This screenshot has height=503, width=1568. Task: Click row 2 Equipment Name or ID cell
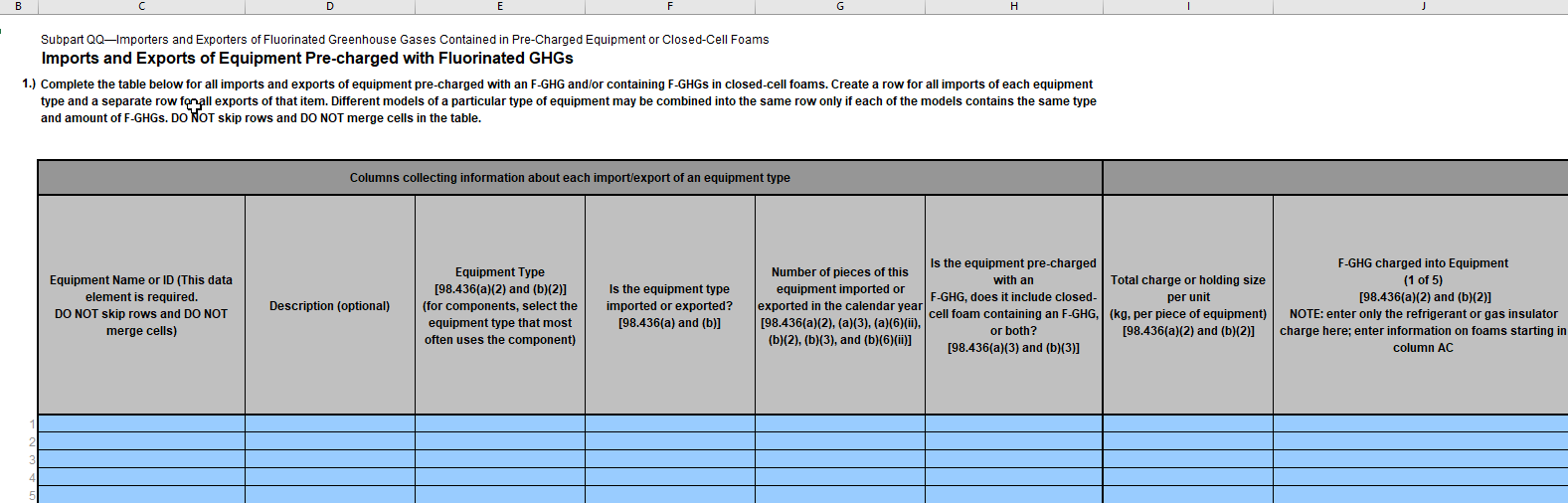click(x=141, y=441)
